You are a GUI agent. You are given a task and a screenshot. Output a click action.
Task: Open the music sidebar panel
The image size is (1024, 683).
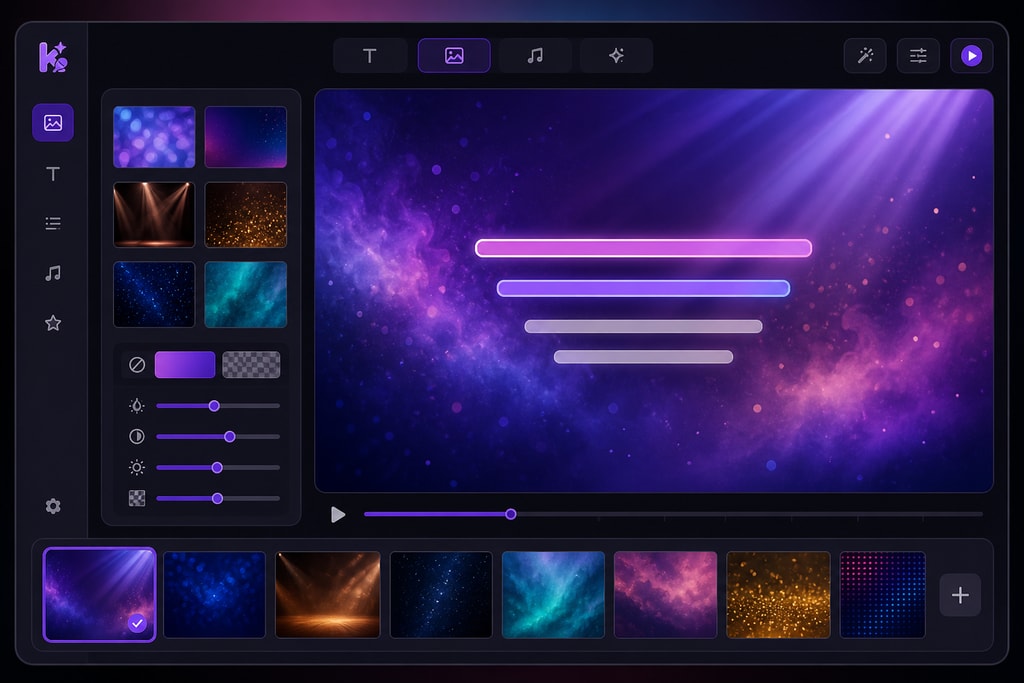point(53,273)
